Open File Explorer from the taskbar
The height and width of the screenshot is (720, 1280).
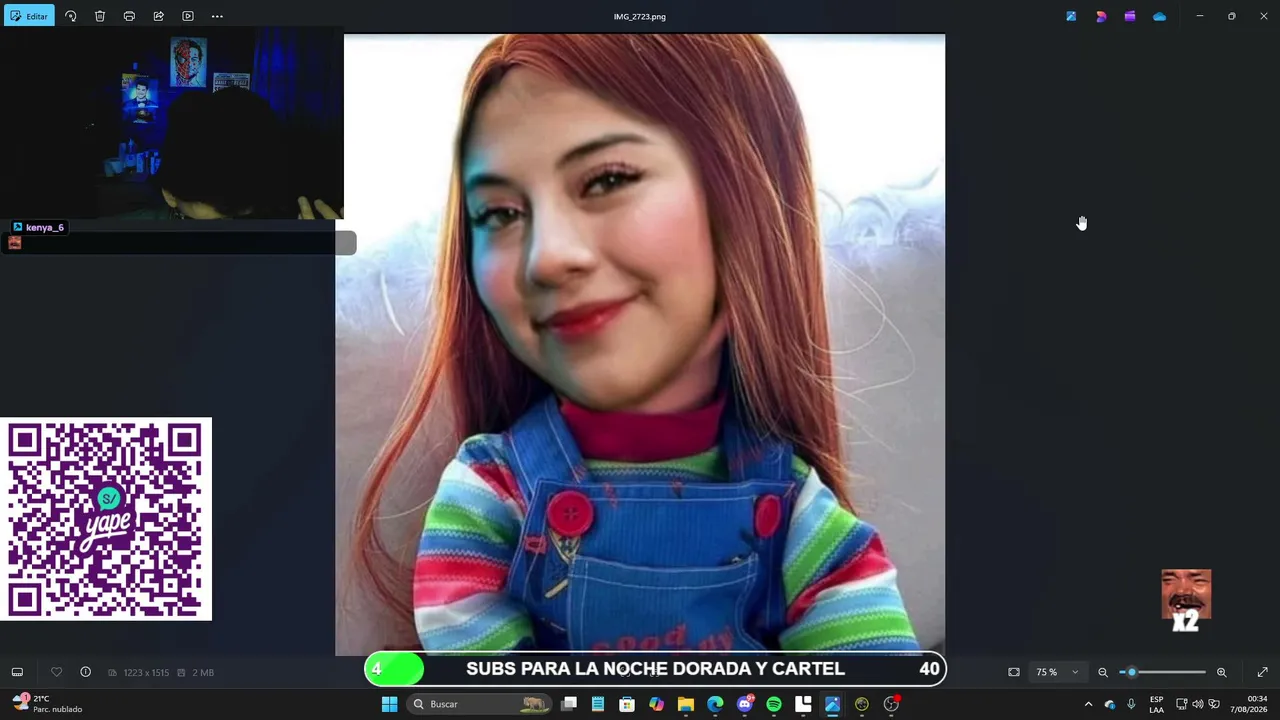pyautogui.click(x=686, y=704)
